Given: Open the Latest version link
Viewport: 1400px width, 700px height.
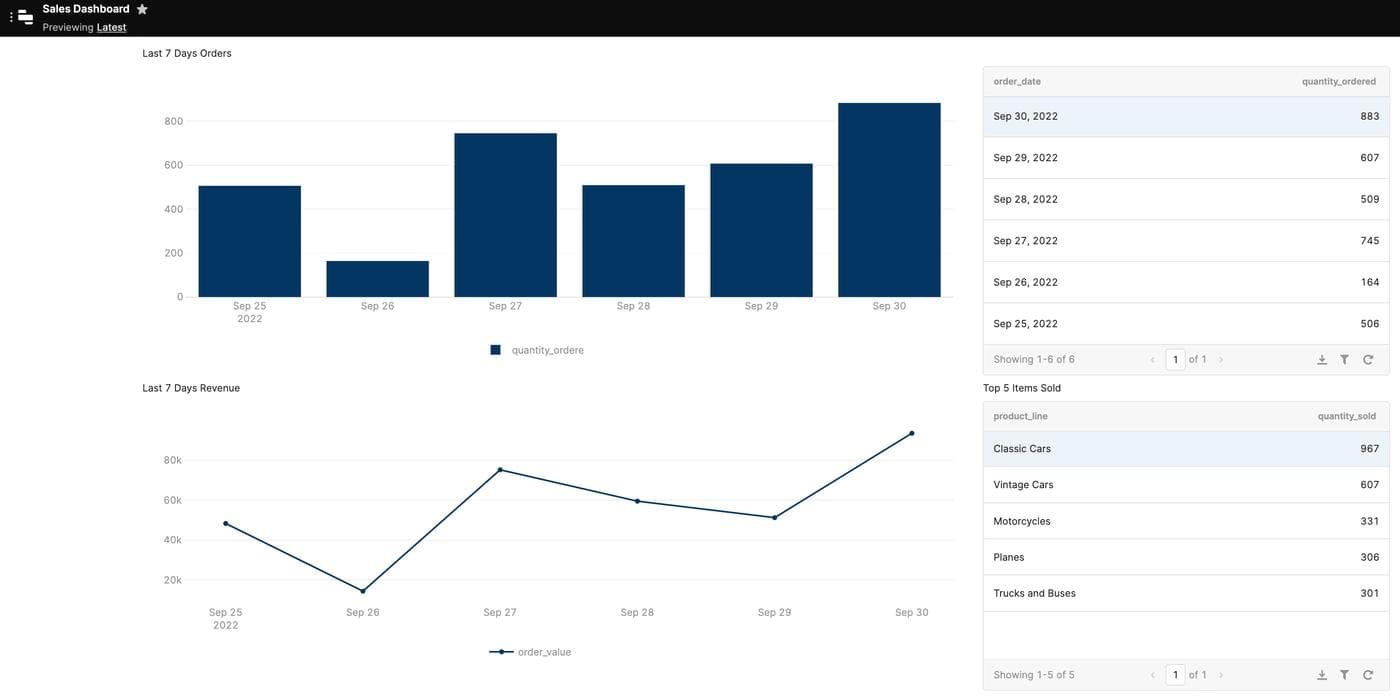Looking at the screenshot, I should coord(111,28).
